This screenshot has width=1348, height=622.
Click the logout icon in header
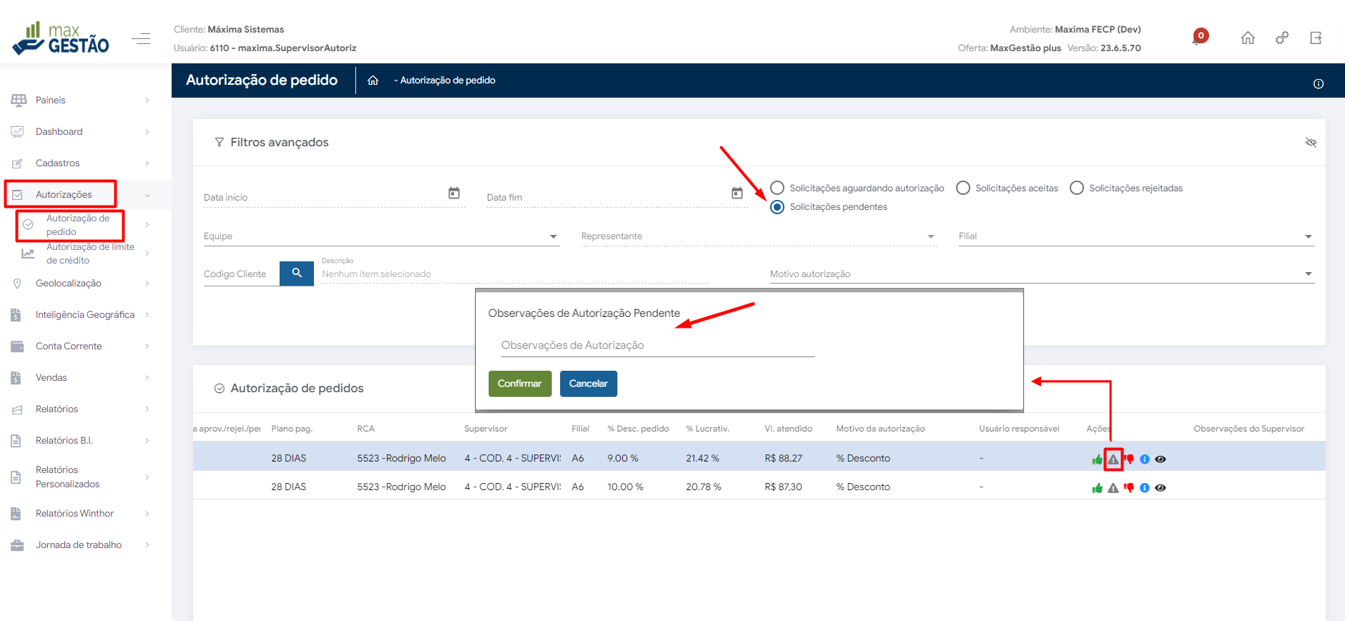point(1316,38)
